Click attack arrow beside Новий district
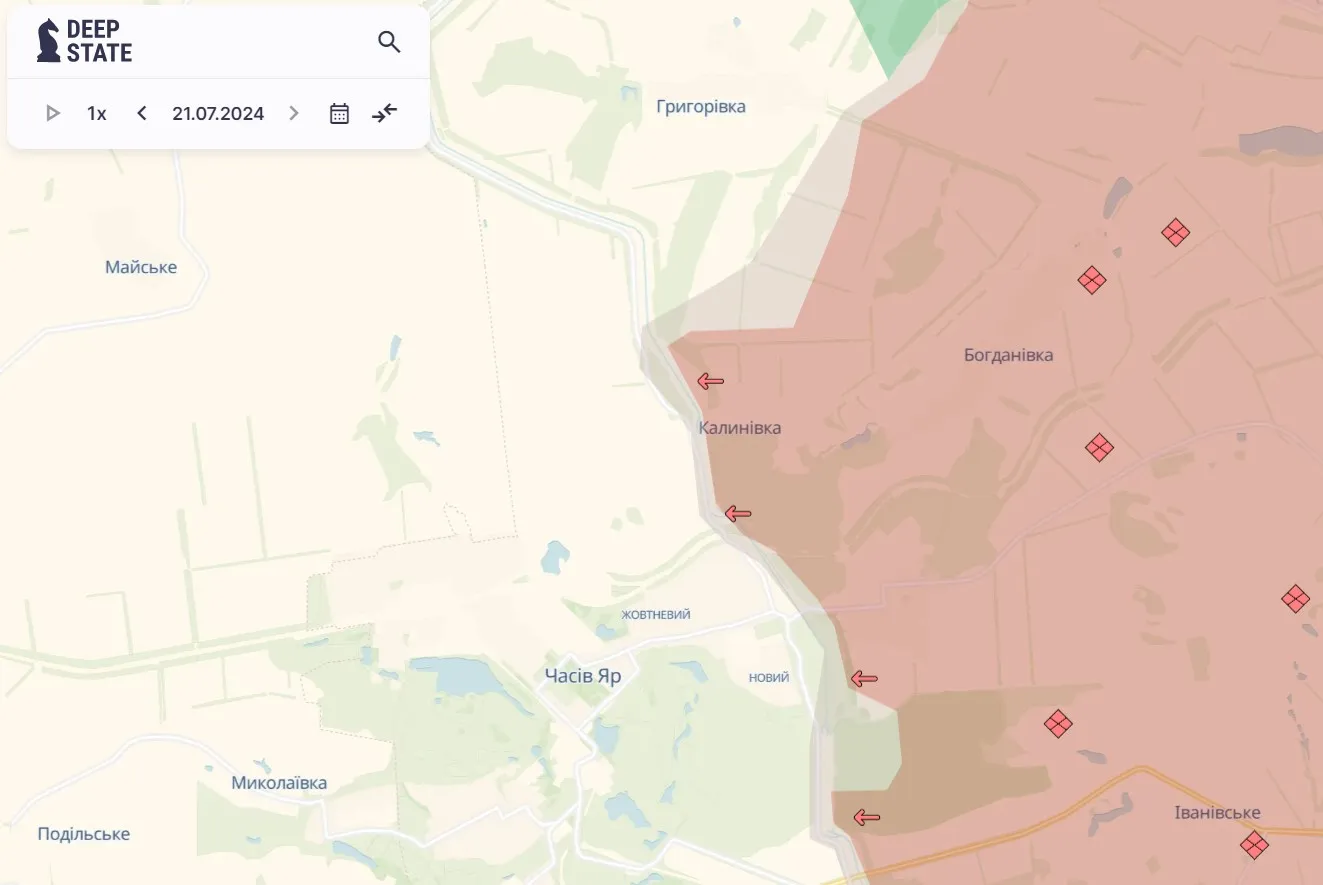The image size is (1323, 885). 864,679
